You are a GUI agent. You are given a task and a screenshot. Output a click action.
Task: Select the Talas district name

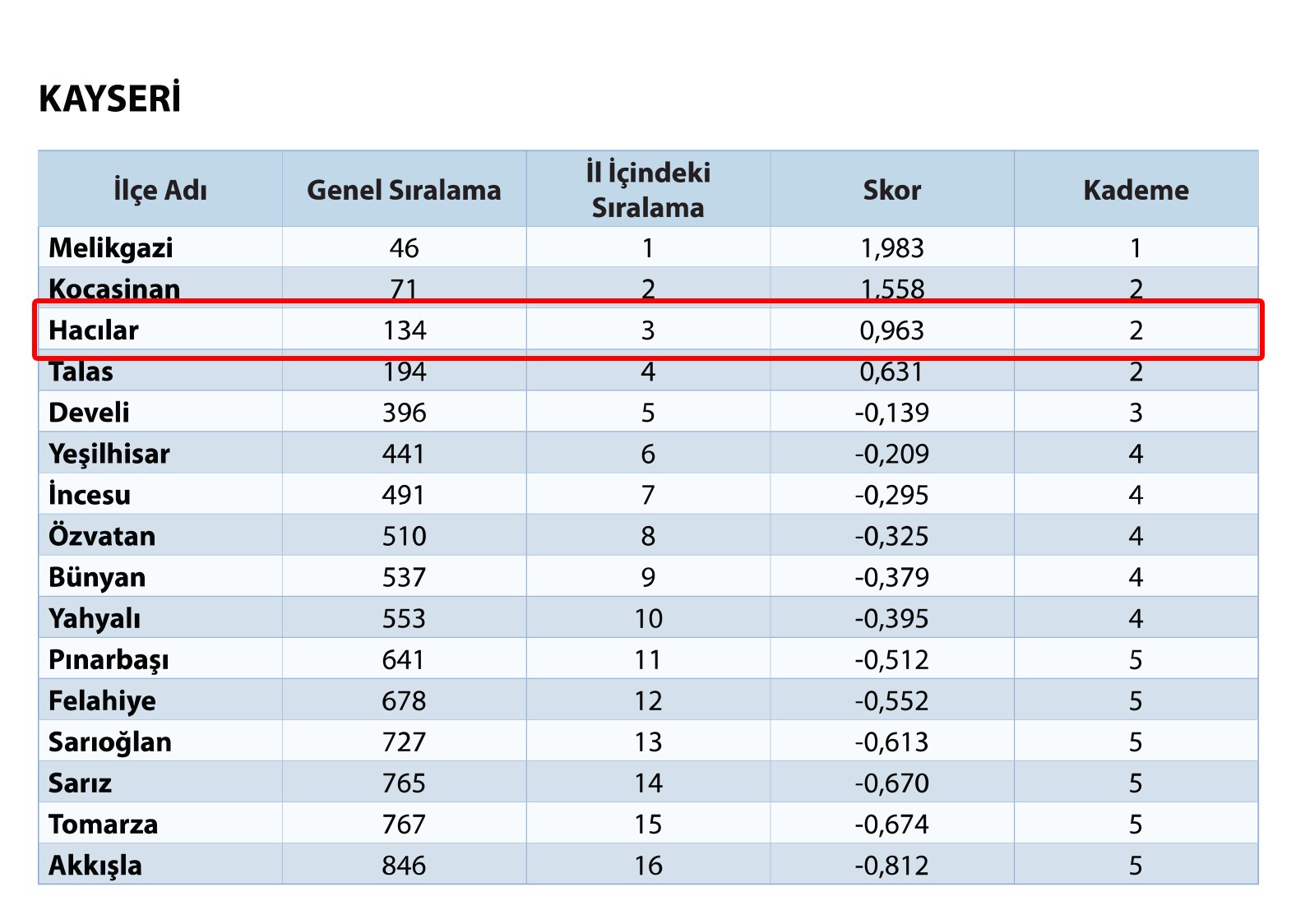(x=81, y=372)
